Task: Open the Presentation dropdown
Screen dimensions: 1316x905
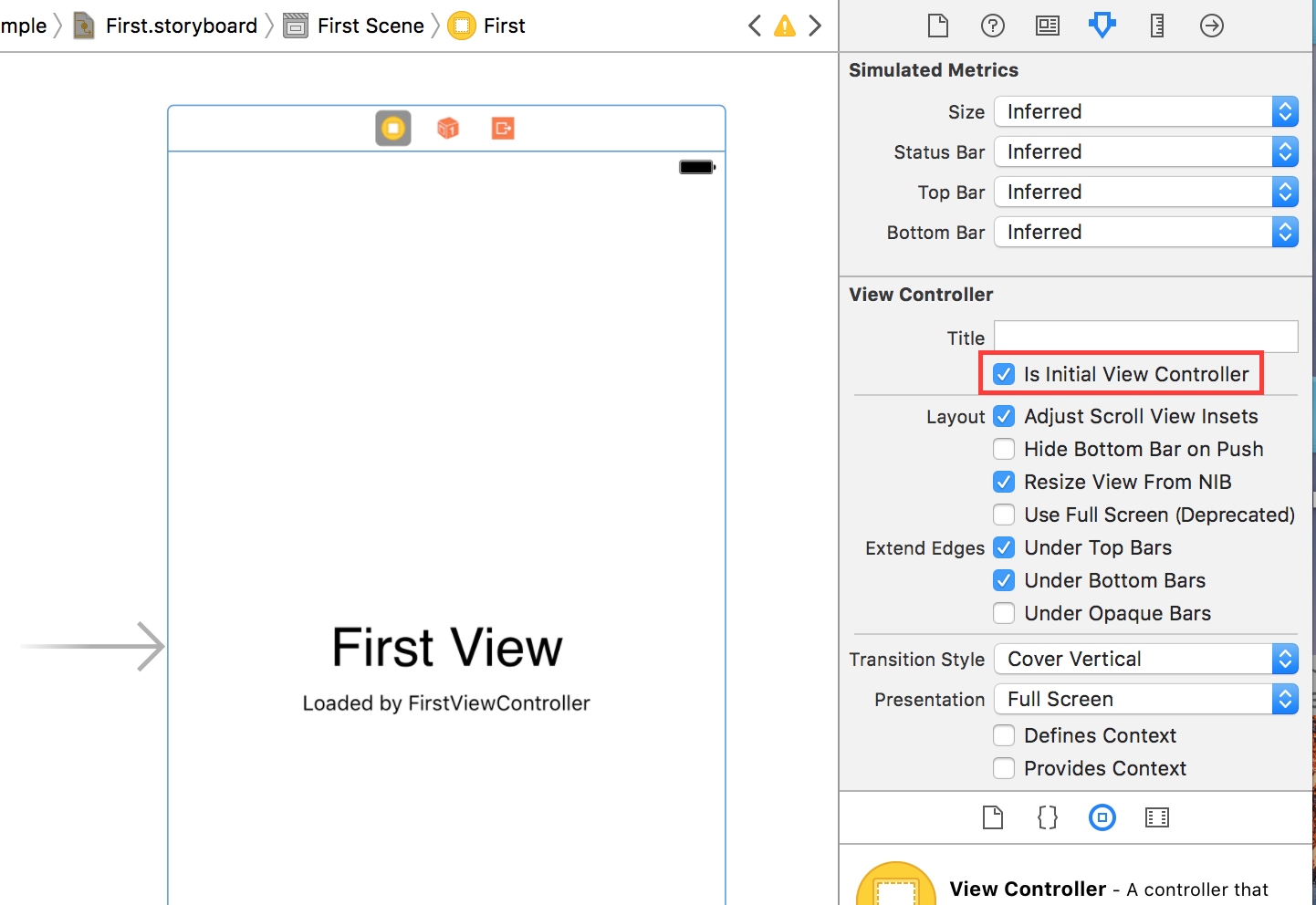Action: click(x=1285, y=699)
